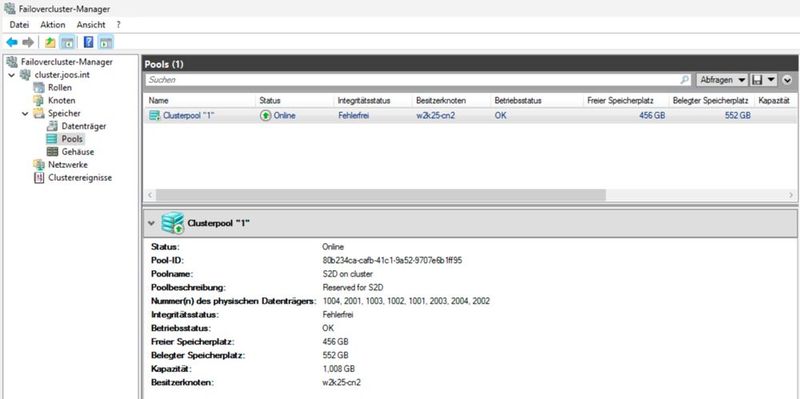Click the green Online status icon
800x399 pixels.
(265, 116)
